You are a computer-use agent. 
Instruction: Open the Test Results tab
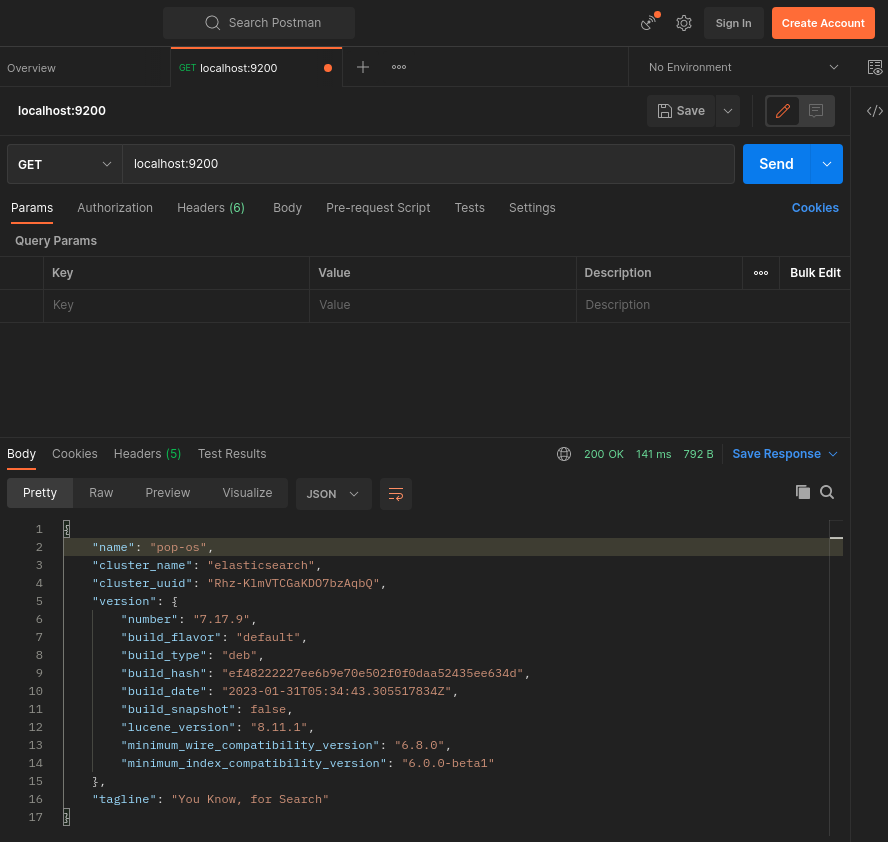point(232,454)
